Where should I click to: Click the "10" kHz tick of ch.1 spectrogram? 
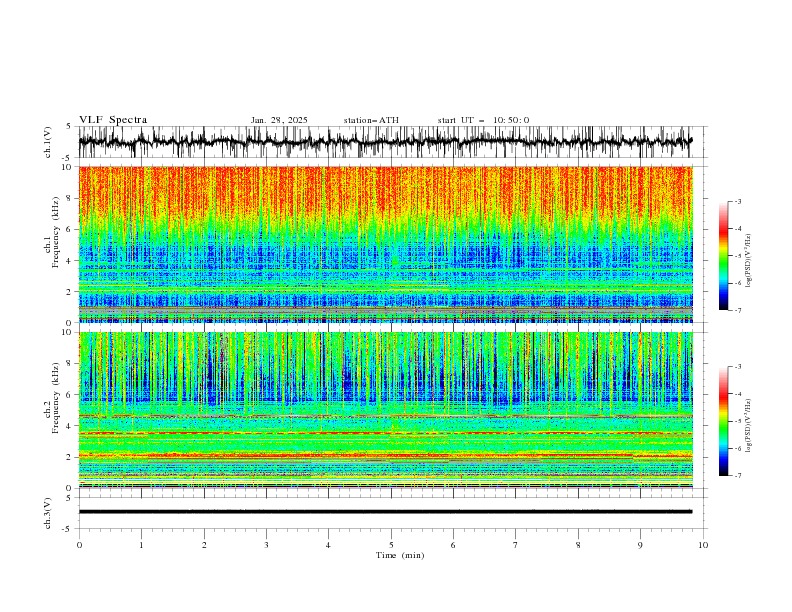tap(68, 167)
